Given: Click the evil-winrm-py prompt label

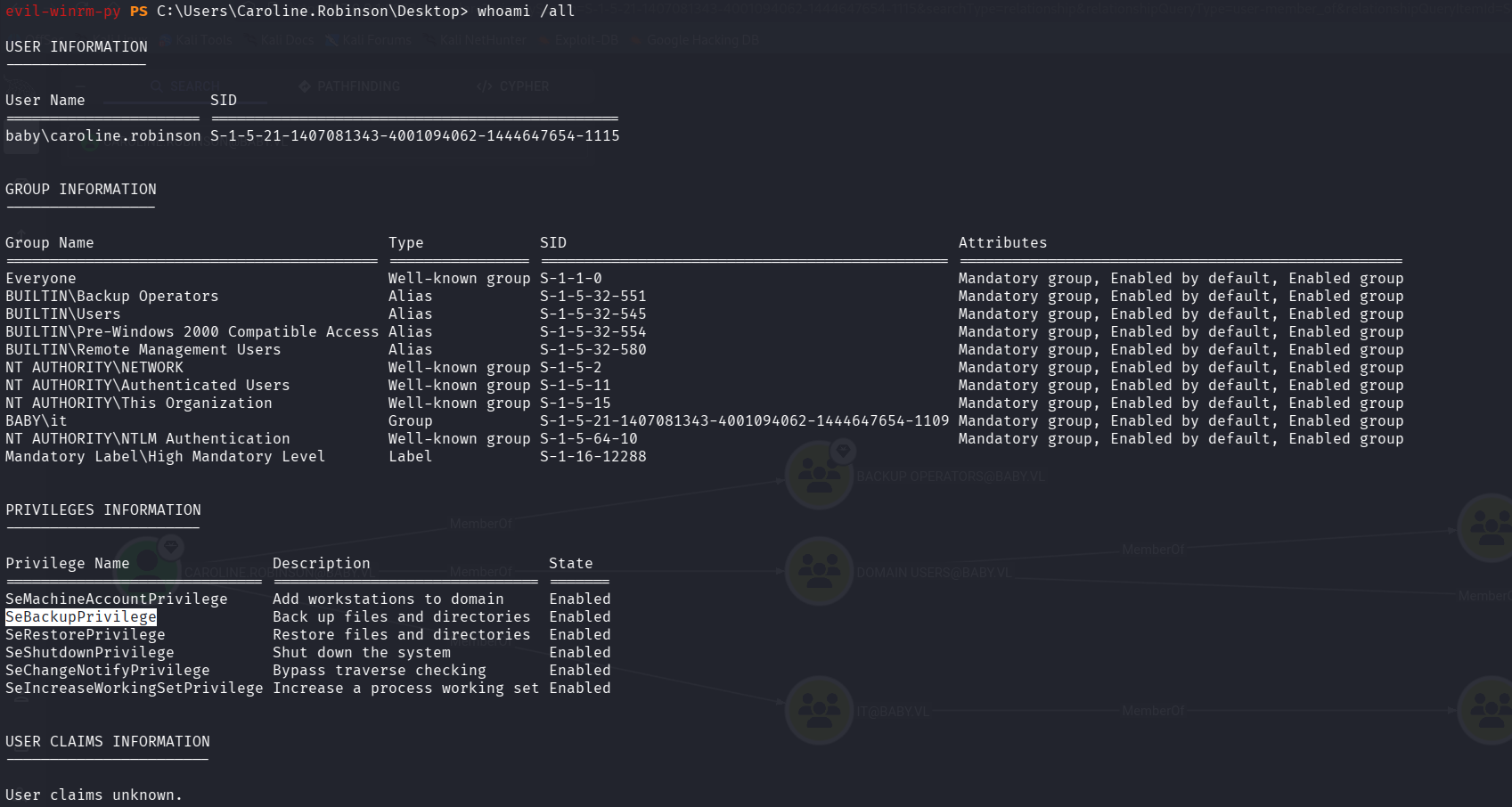Looking at the screenshot, I should click(62, 11).
